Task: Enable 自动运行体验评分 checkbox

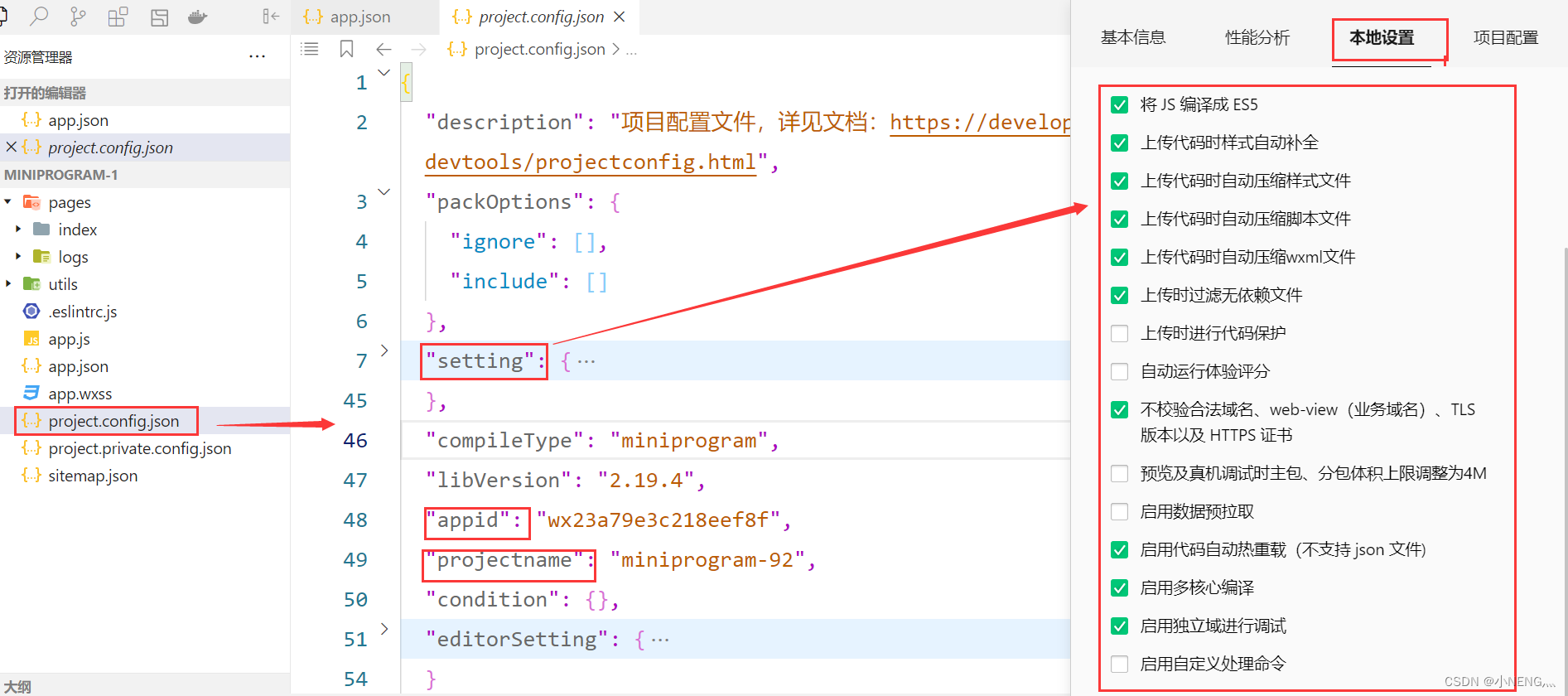Action: 1119,371
